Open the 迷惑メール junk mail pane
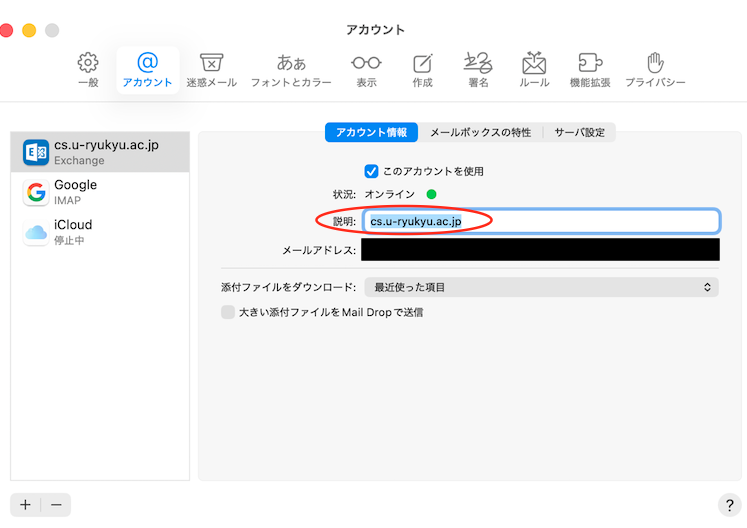747x528 pixels. coord(212,70)
